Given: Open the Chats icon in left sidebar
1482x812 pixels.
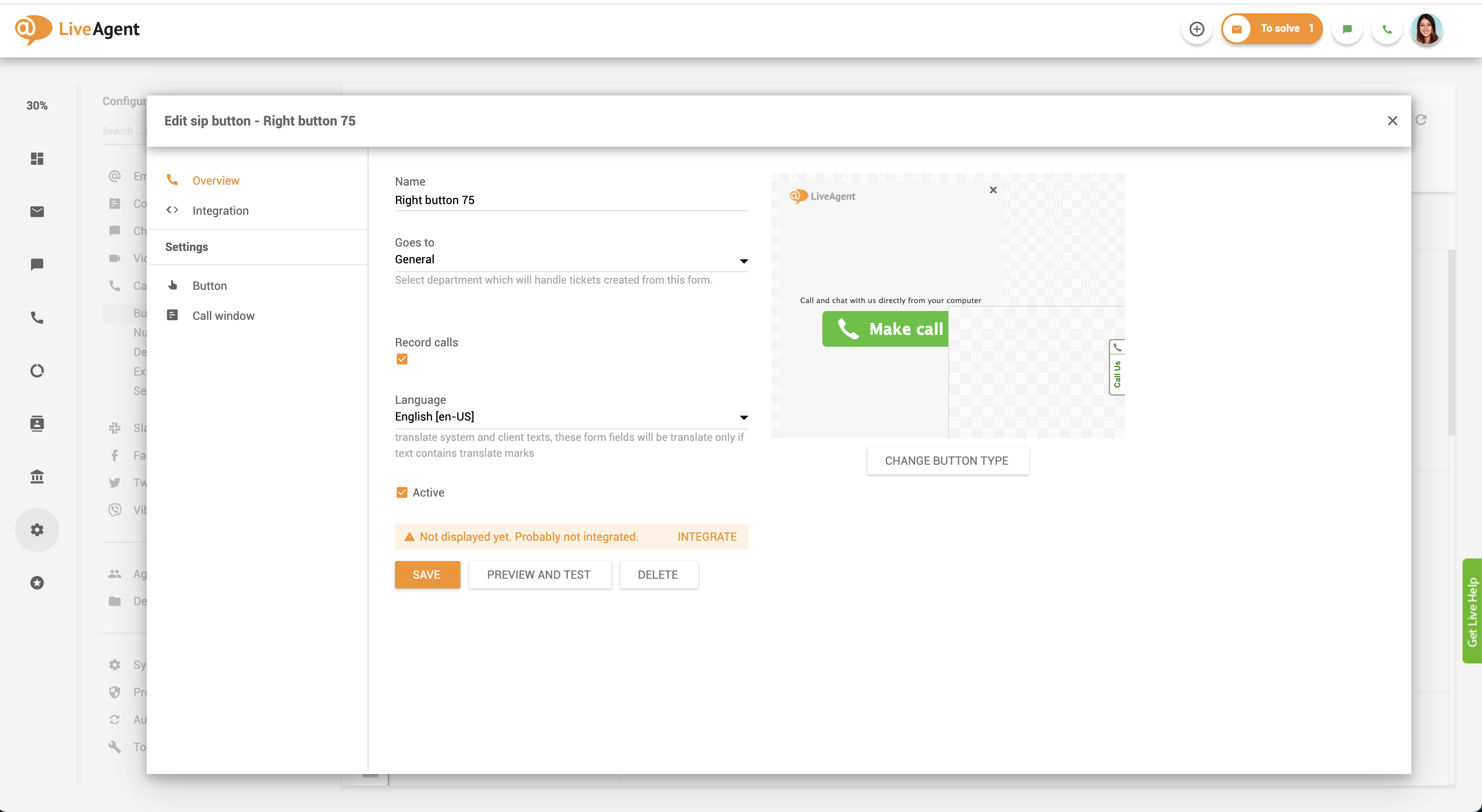Looking at the screenshot, I should coord(37,265).
